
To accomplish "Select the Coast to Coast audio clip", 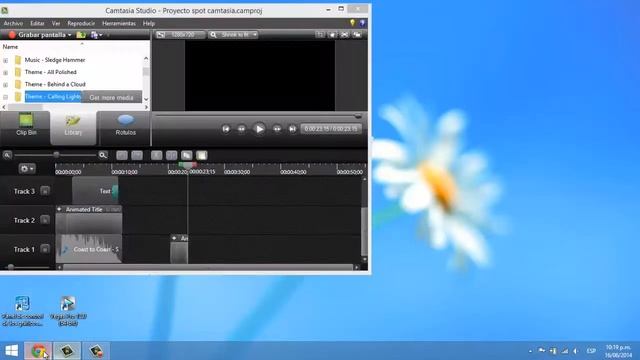I will coord(89,249).
